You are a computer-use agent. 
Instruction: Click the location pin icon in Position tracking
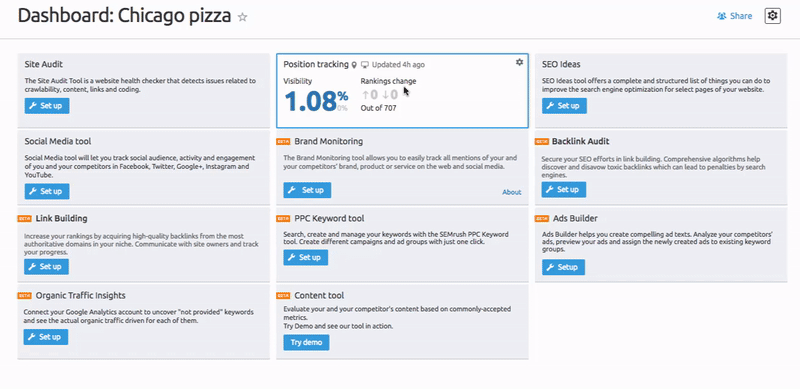click(x=354, y=65)
